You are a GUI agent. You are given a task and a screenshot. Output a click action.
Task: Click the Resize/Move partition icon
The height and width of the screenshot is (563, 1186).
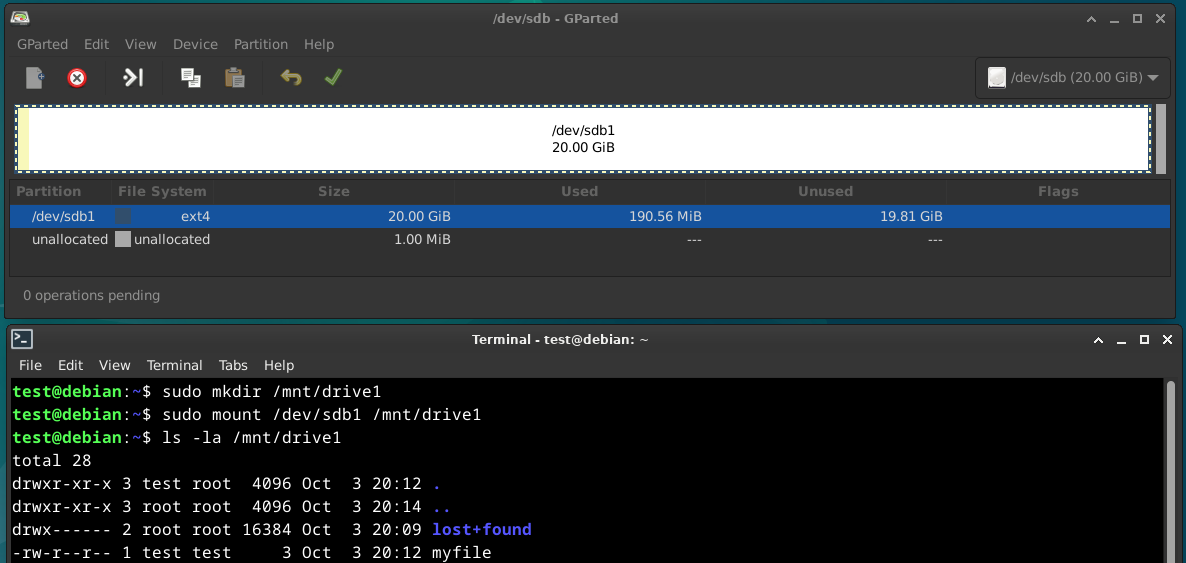(133, 78)
